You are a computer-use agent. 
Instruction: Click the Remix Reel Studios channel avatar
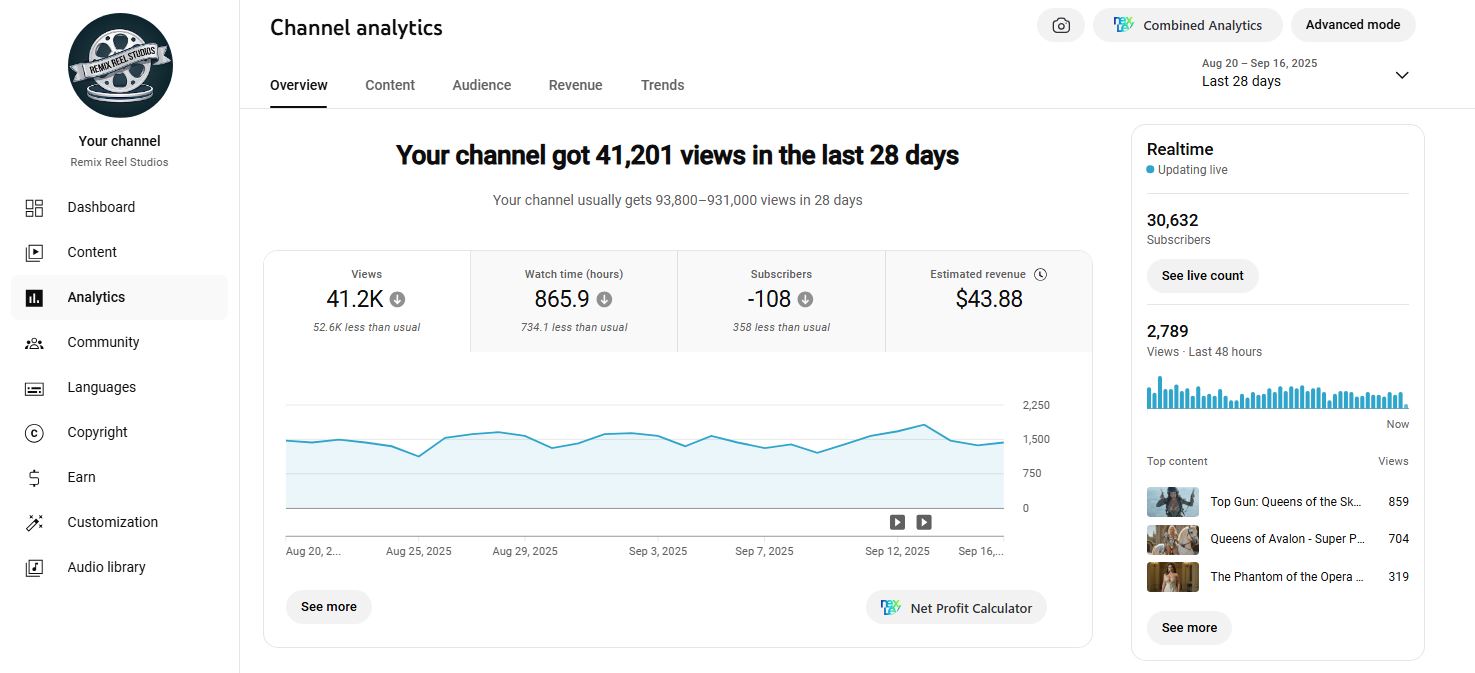120,66
